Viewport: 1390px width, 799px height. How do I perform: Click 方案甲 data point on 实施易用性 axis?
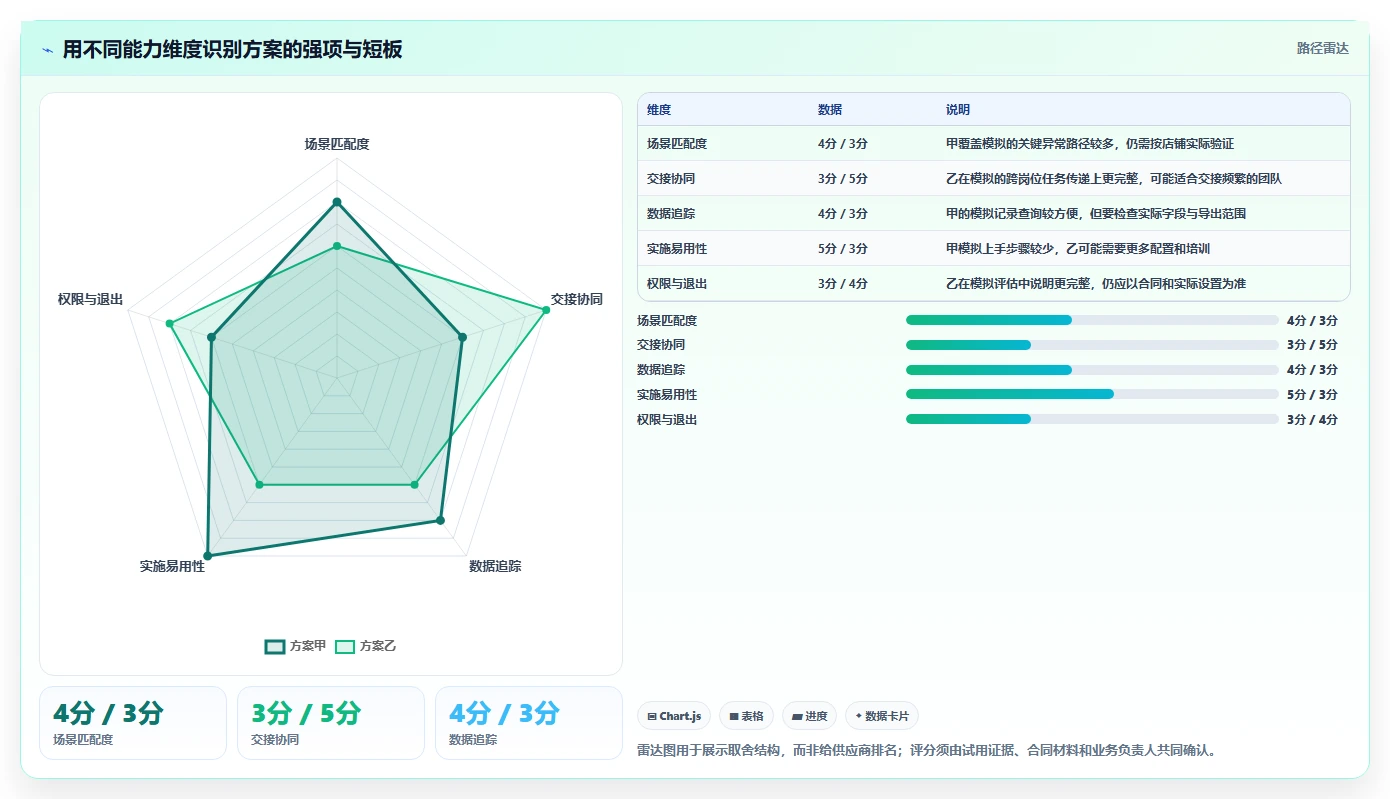[x=208, y=555]
